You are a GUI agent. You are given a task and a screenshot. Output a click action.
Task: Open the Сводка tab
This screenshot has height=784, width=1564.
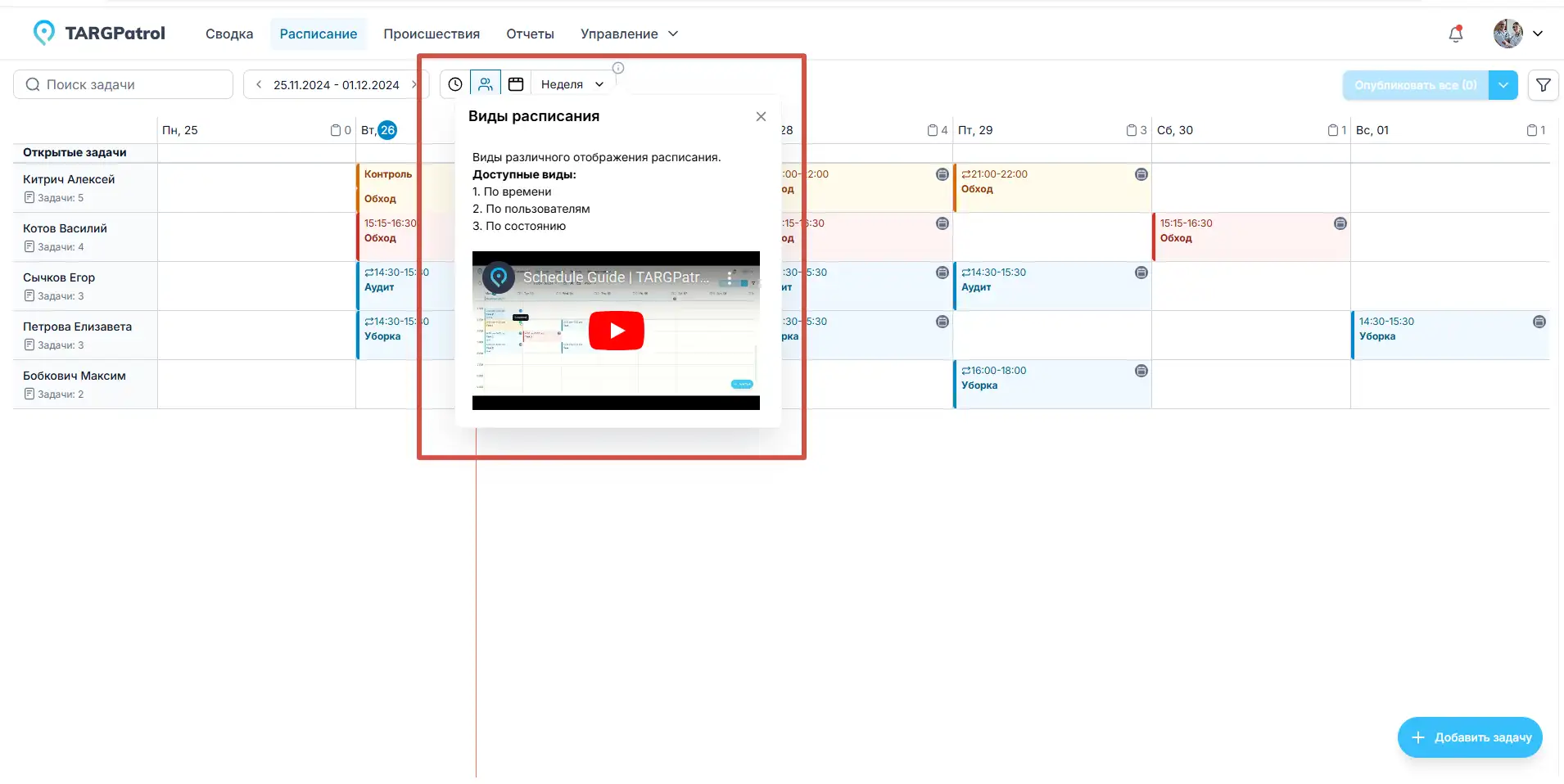coord(229,34)
